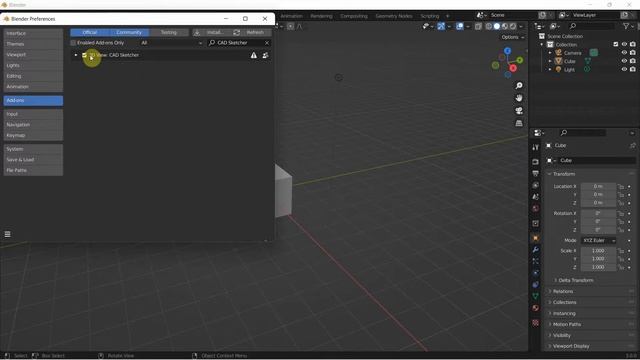Open the View Layer properties tab

pos(536,185)
